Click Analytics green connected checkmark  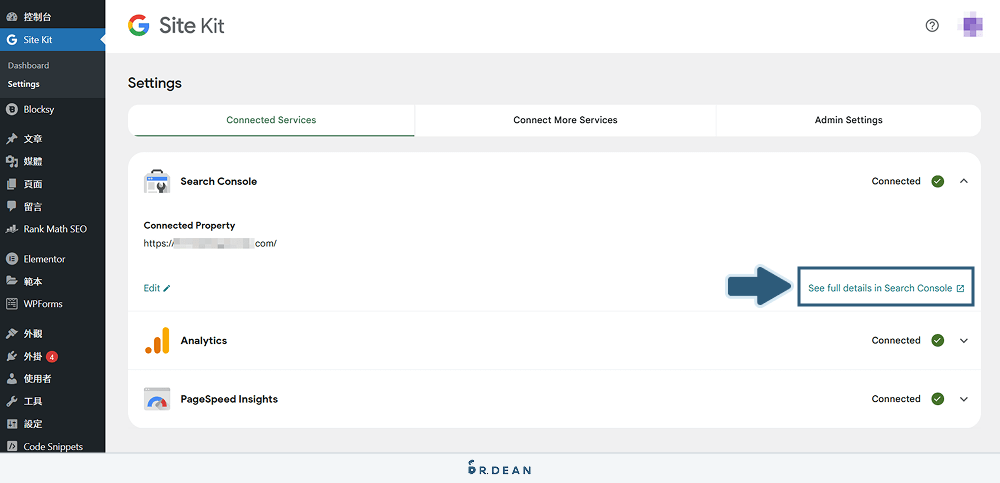pos(938,340)
